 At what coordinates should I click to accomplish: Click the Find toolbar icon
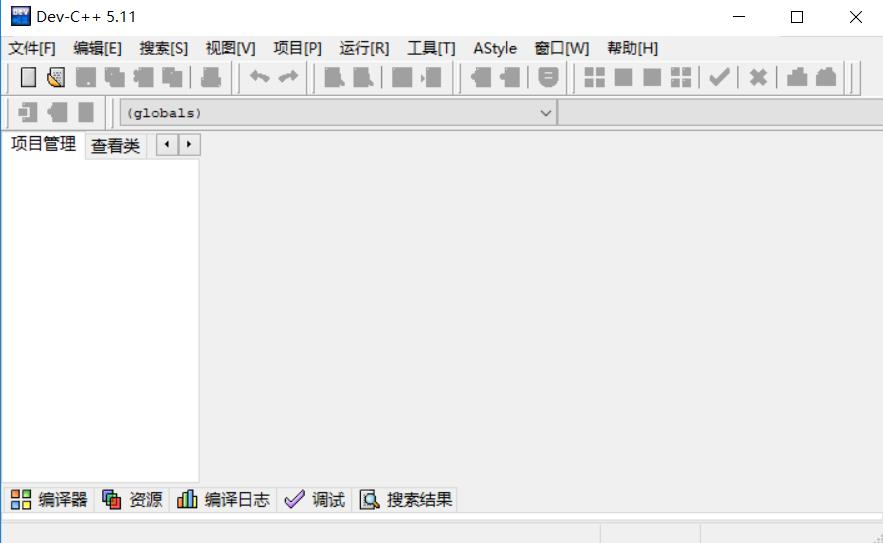coord(334,77)
